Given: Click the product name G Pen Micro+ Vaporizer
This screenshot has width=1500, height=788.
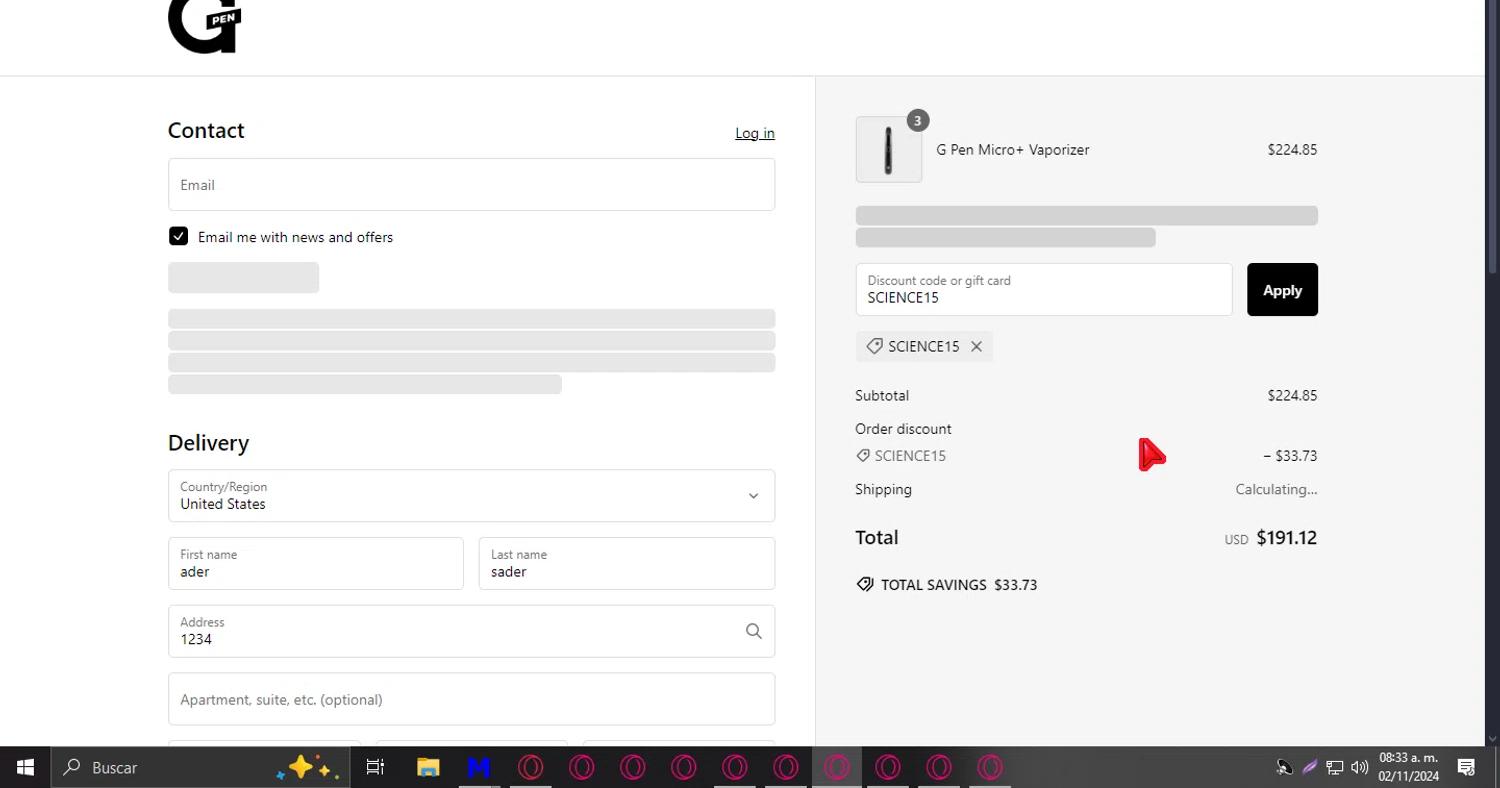Looking at the screenshot, I should pyautogui.click(x=1013, y=150).
